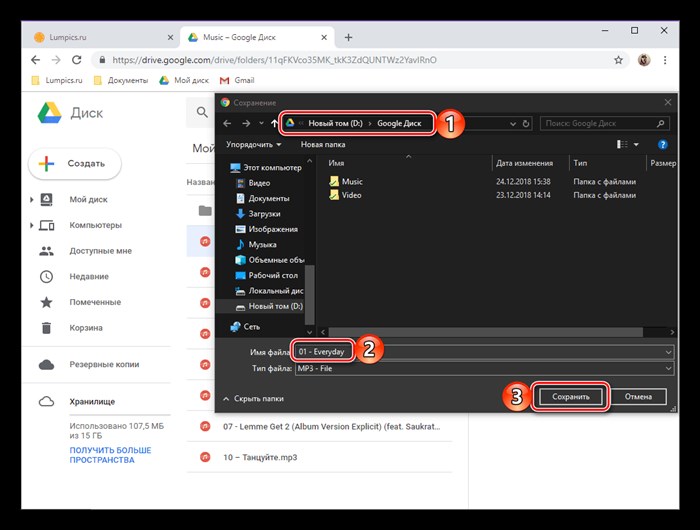Open Резервные копии section
Viewport: 700px width, 530px height.
point(104,364)
